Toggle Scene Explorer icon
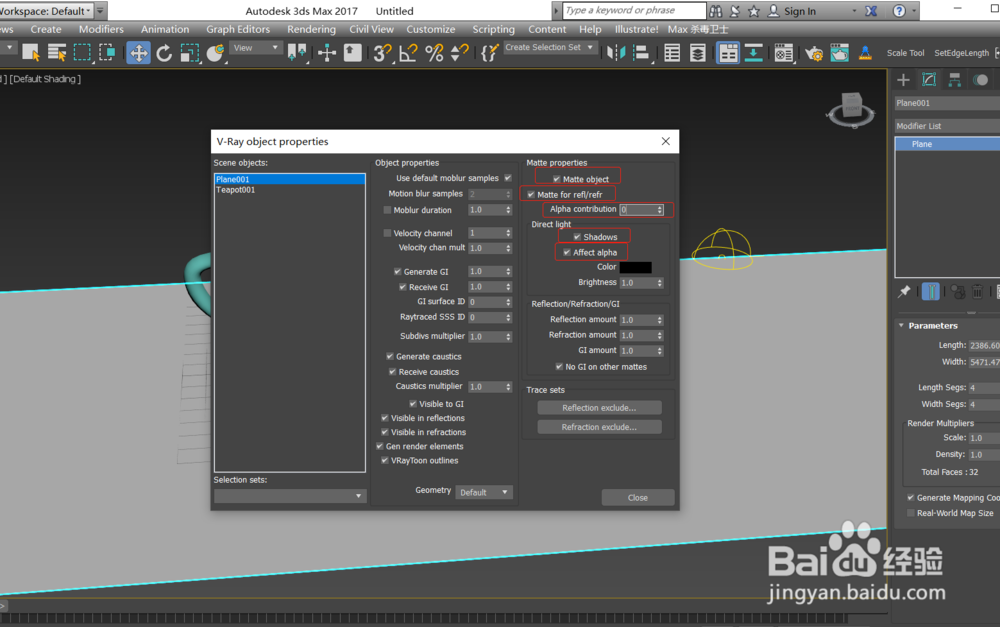 [672, 52]
